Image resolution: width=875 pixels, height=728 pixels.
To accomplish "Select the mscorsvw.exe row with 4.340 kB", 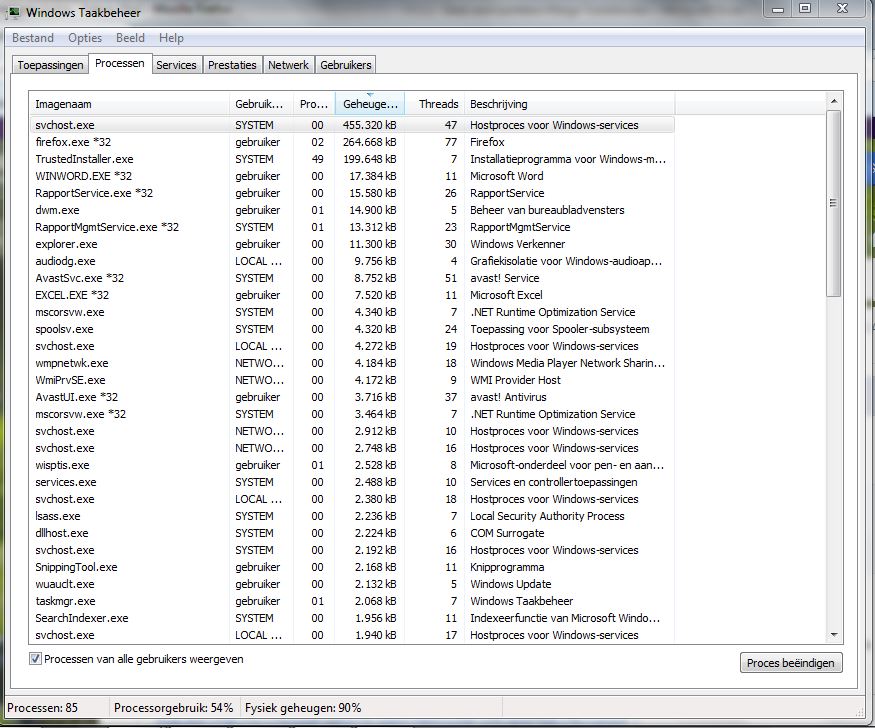I will [352, 312].
